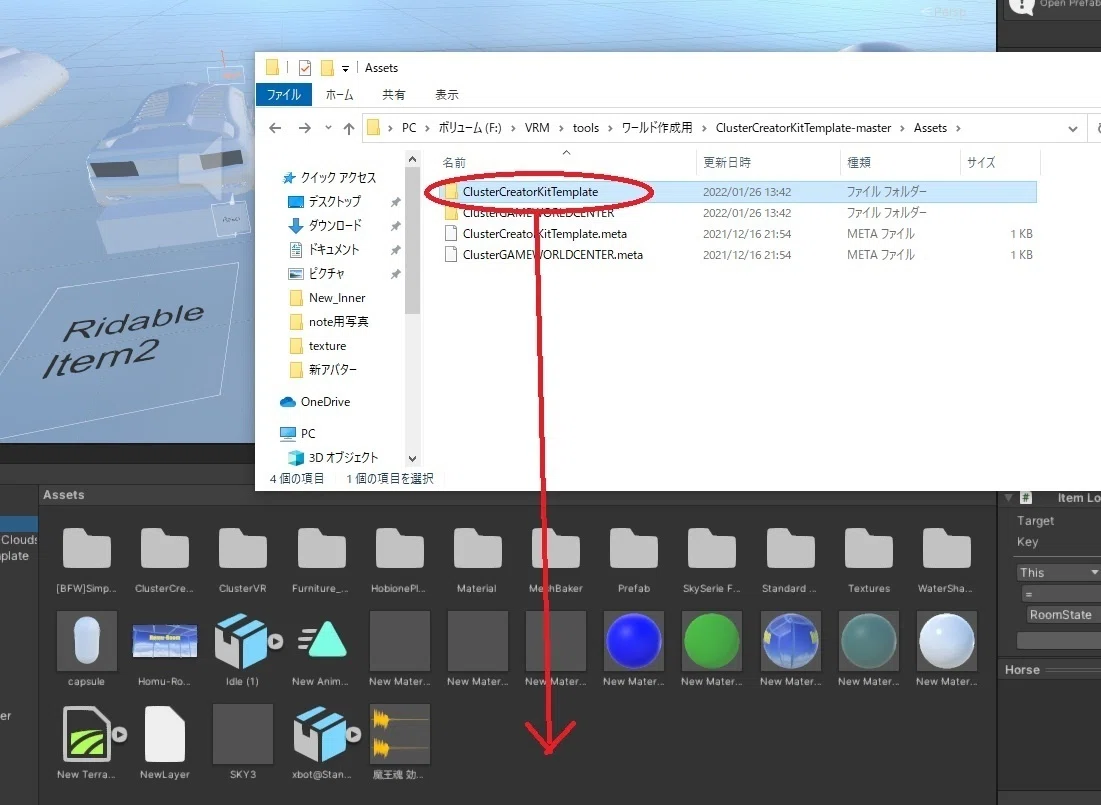Viewport: 1101px width, 805px height.
Task: Select the [BFW]Simp.. folder in Unity Assets
Action: click(x=86, y=560)
